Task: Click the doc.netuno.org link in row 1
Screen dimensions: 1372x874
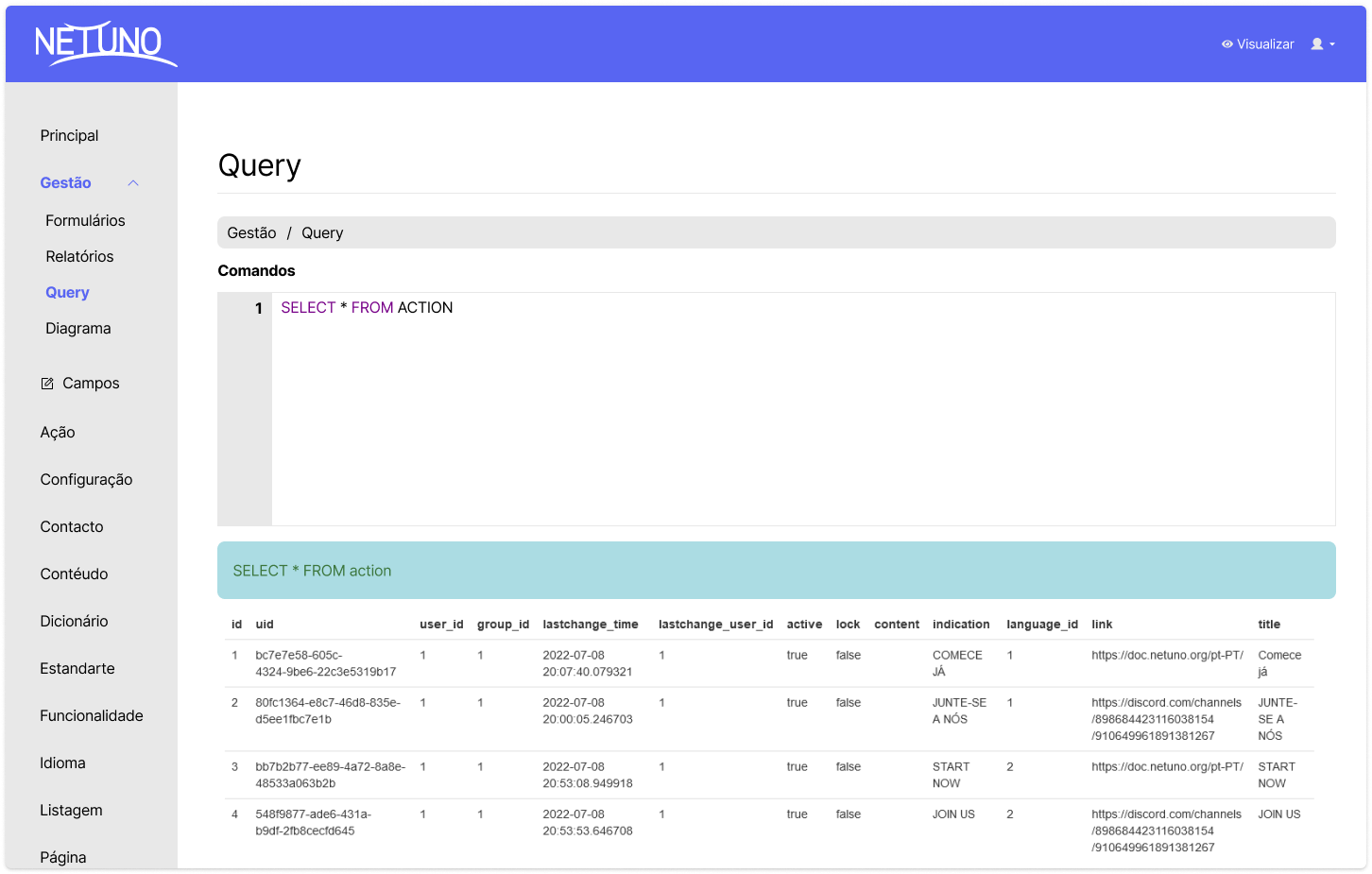Action: 1167,656
